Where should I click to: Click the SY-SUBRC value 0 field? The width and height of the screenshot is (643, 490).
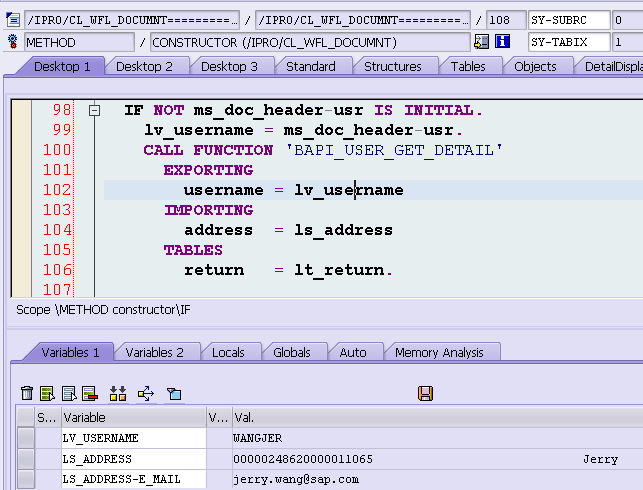pyautogui.click(x=627, y=20)
